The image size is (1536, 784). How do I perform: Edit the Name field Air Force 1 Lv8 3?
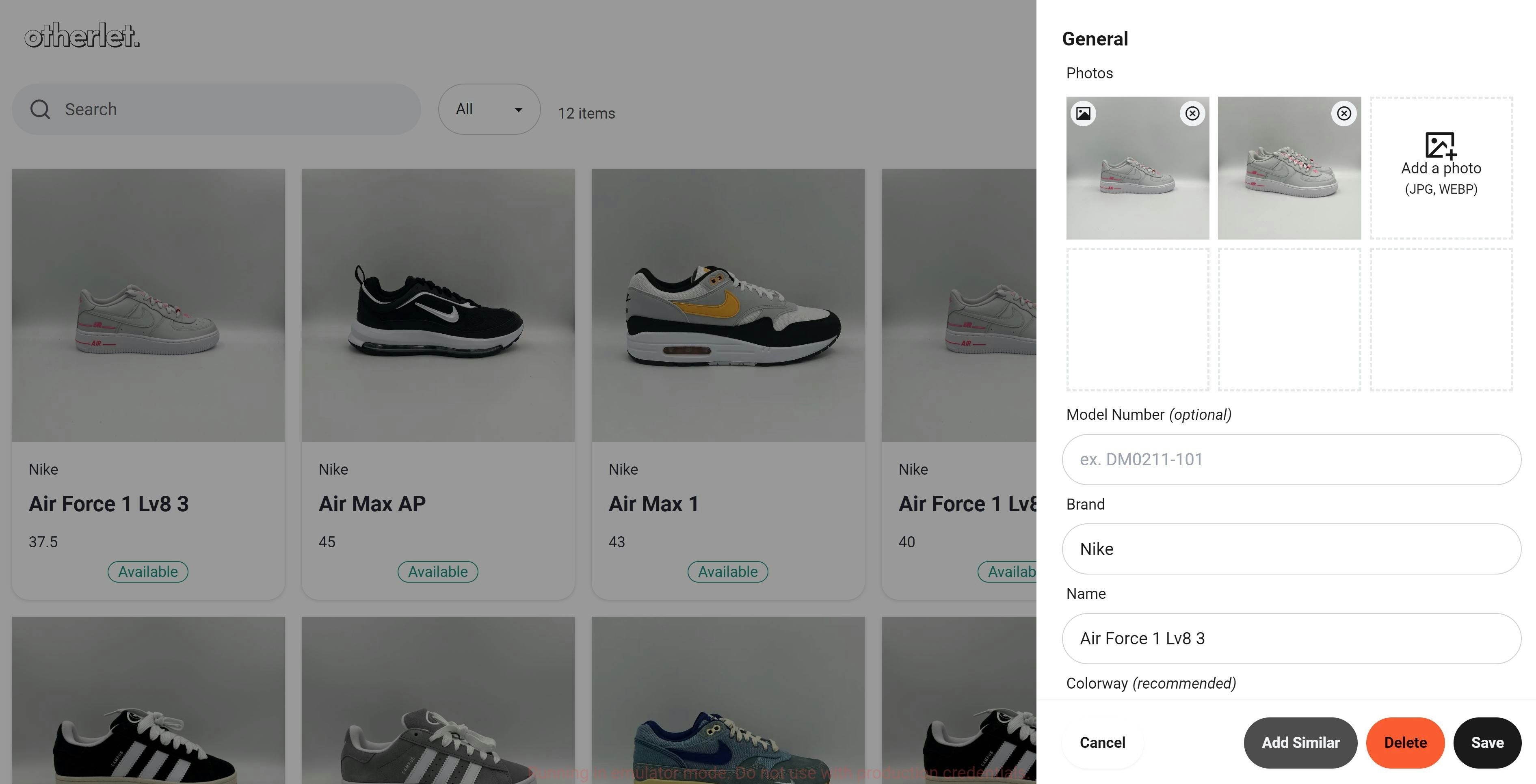(1291, 638)
